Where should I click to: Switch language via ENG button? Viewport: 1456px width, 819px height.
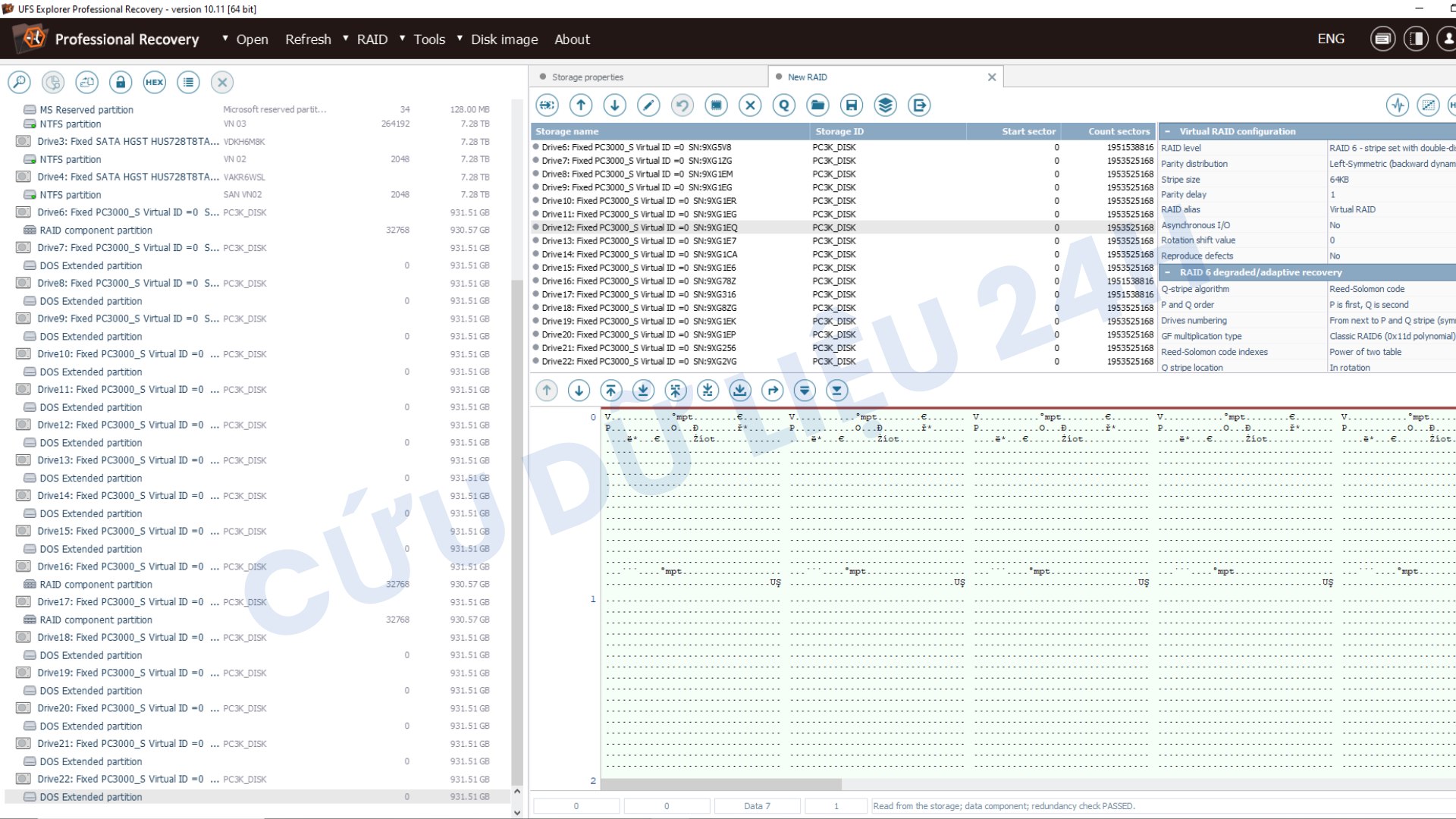(1331, 39)
